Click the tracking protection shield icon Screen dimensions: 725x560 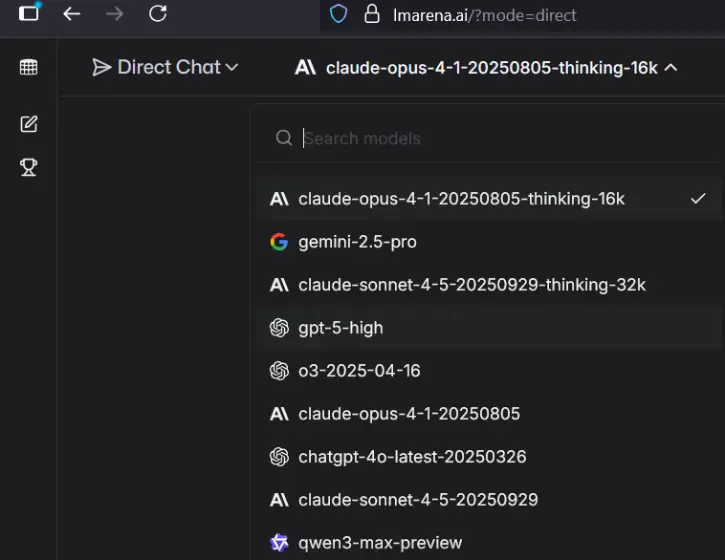coord(338,14)
